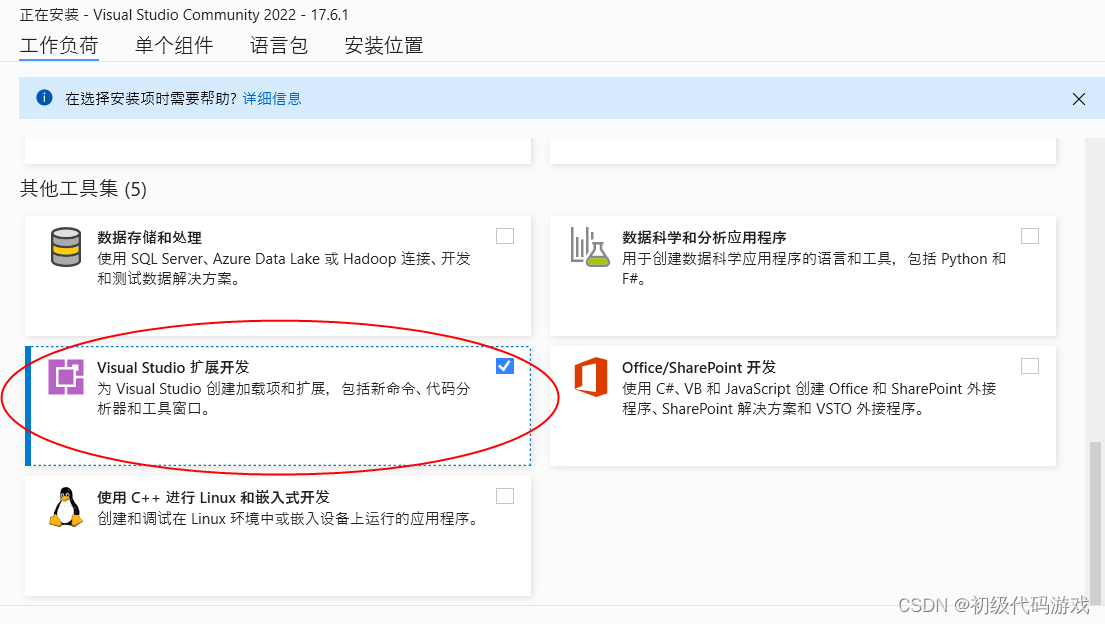Image resolution: width=1105 pixels, height=624 pixels.
Task: Enable the Office/SharePoint 开发 checkbox
Action: point(1030,366)
